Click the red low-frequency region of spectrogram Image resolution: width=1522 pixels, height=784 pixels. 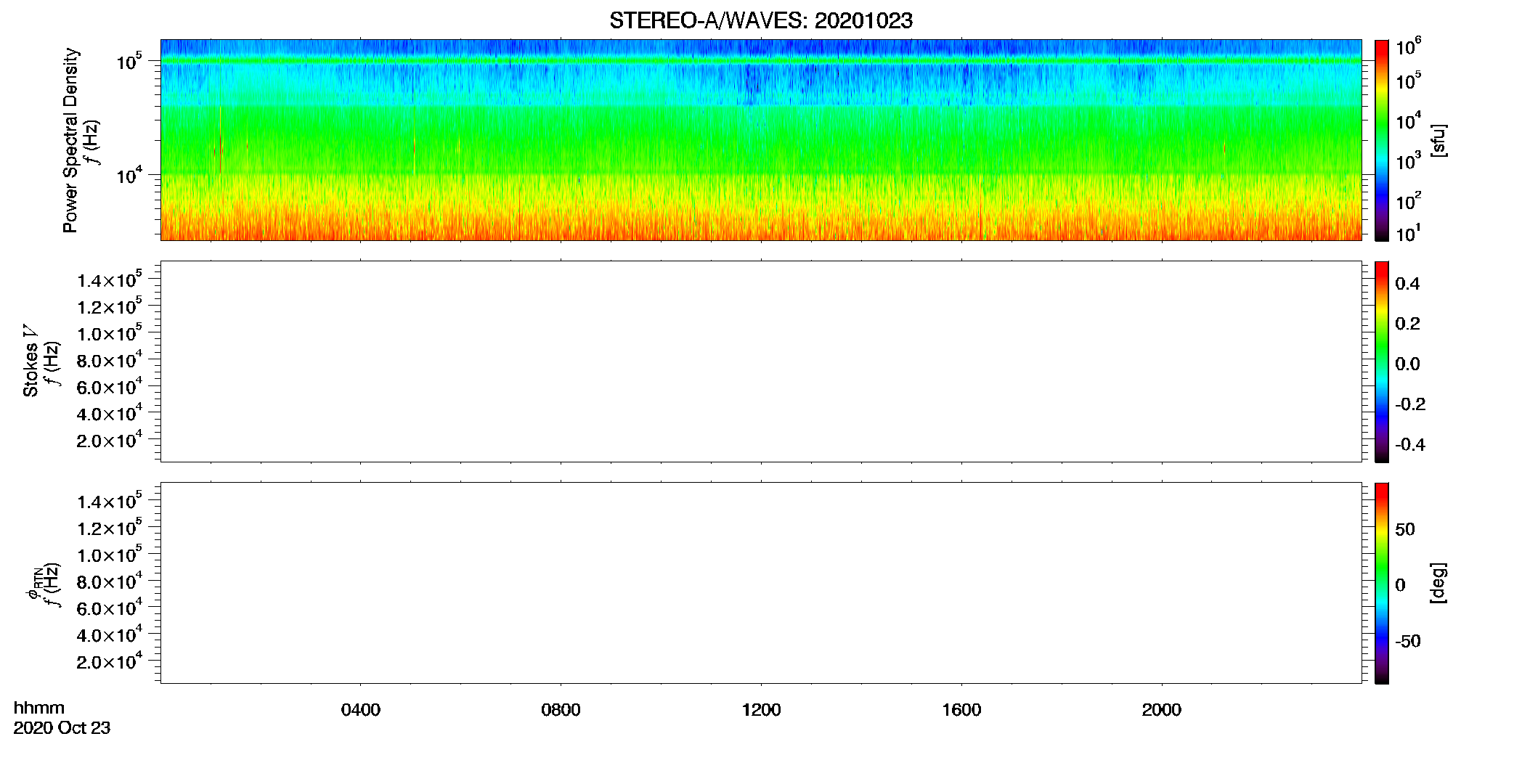coord(760,226)
